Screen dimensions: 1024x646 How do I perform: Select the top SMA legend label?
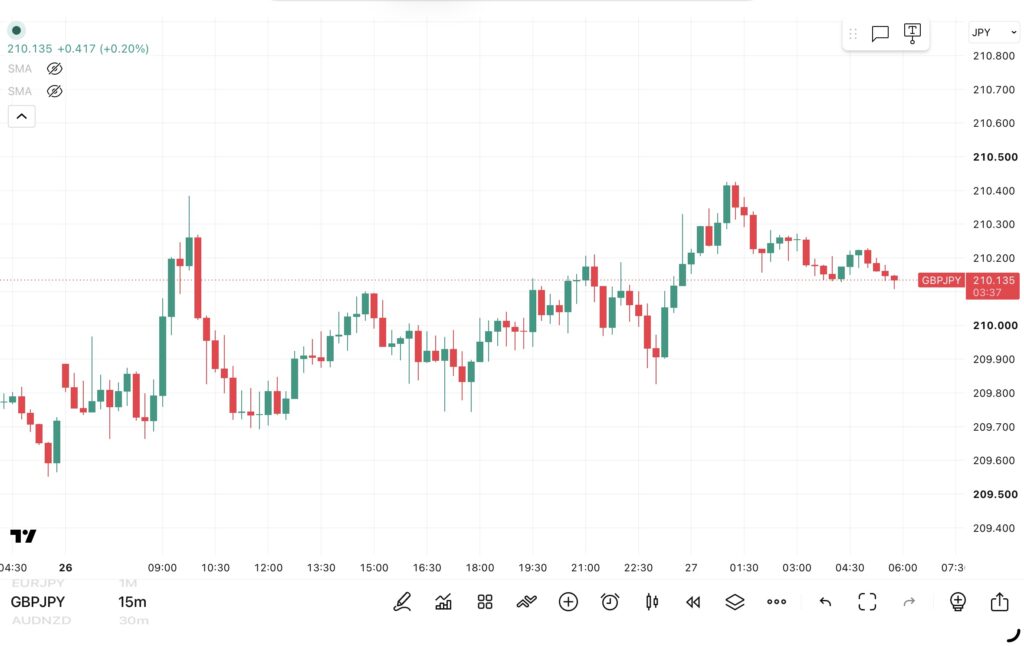pyautogui.click(x=20, y=69)
